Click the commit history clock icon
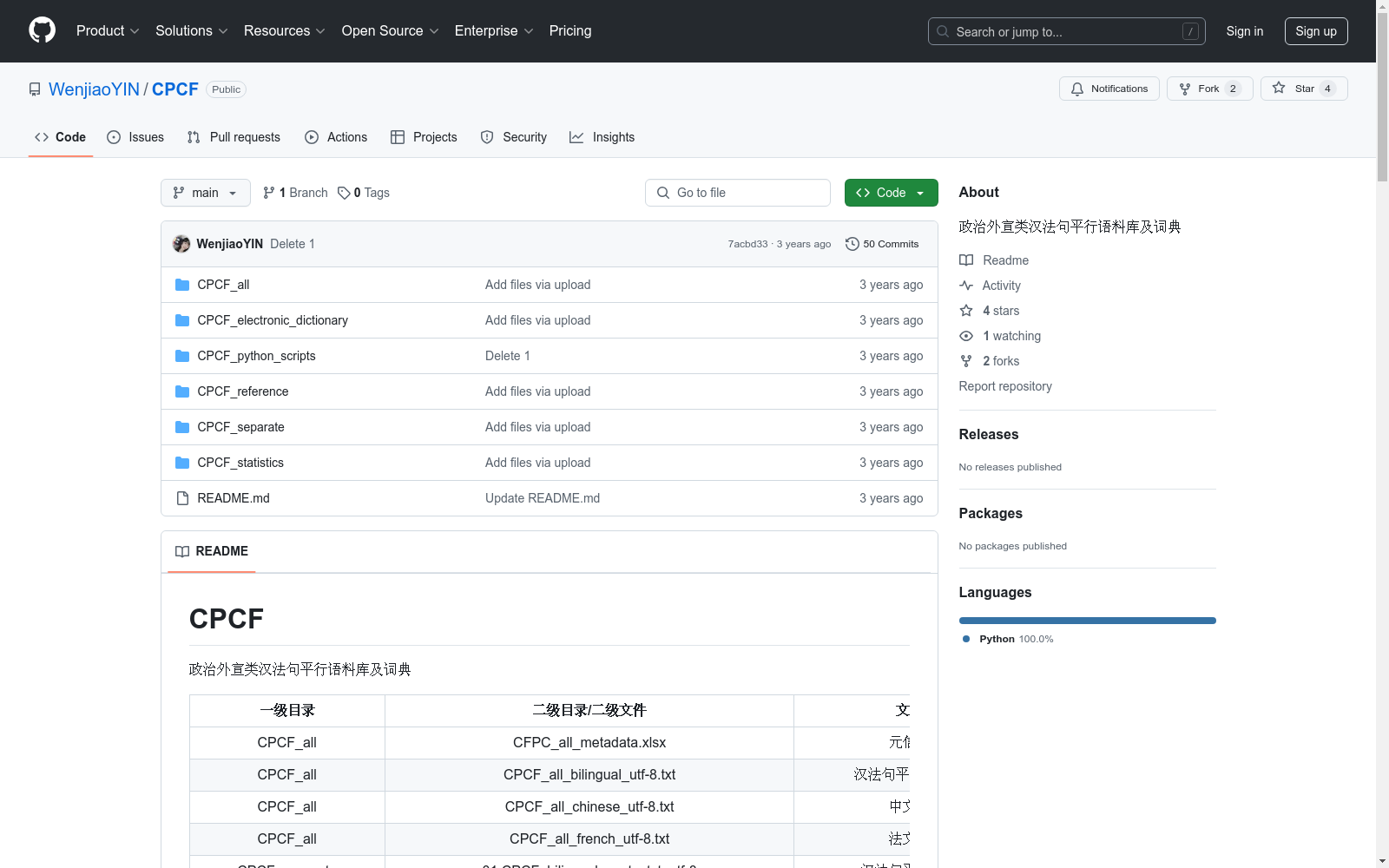This screenshot has width=1389, height=868. click(852, 244)
